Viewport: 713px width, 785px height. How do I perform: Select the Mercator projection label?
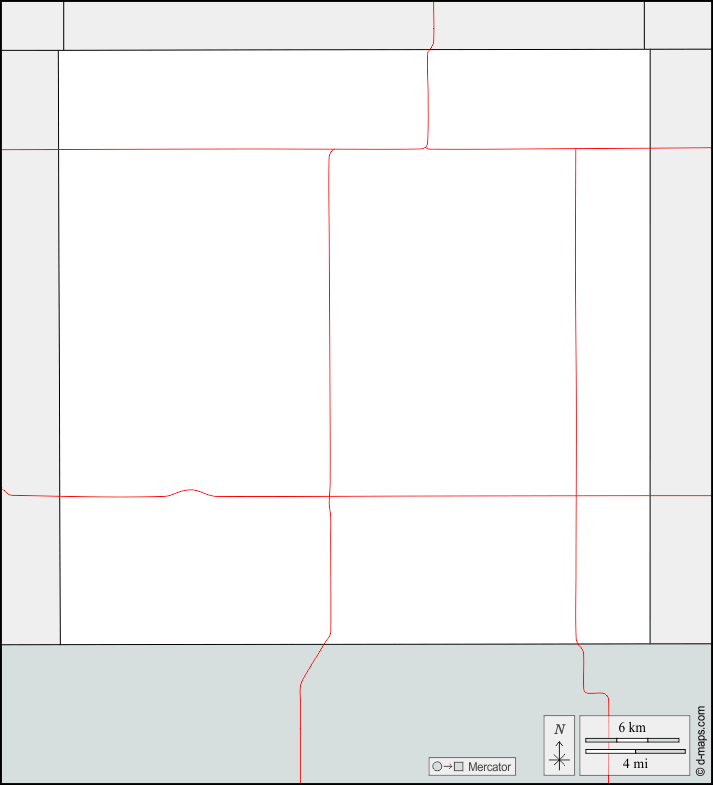489,766
